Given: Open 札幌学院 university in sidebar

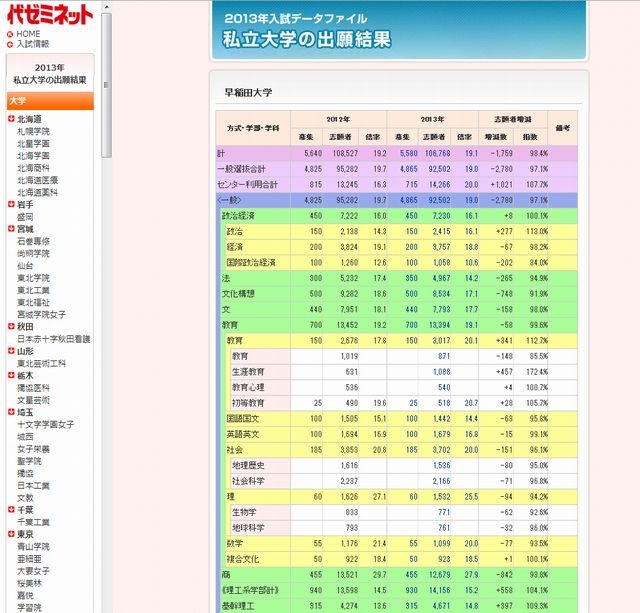Looking at the screenshot, I should (x=33, y=131).
